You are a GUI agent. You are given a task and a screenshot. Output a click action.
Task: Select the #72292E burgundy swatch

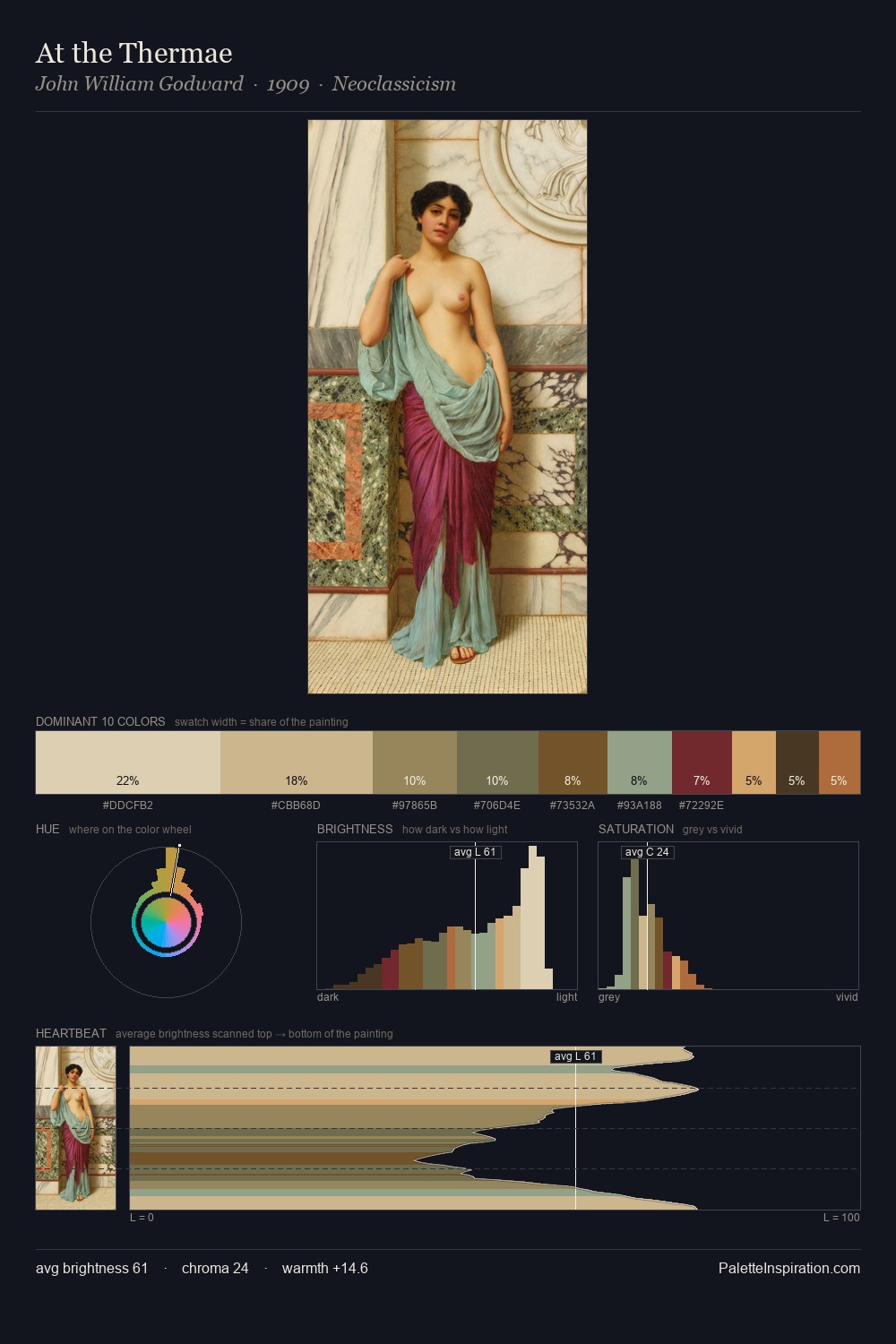702,762
